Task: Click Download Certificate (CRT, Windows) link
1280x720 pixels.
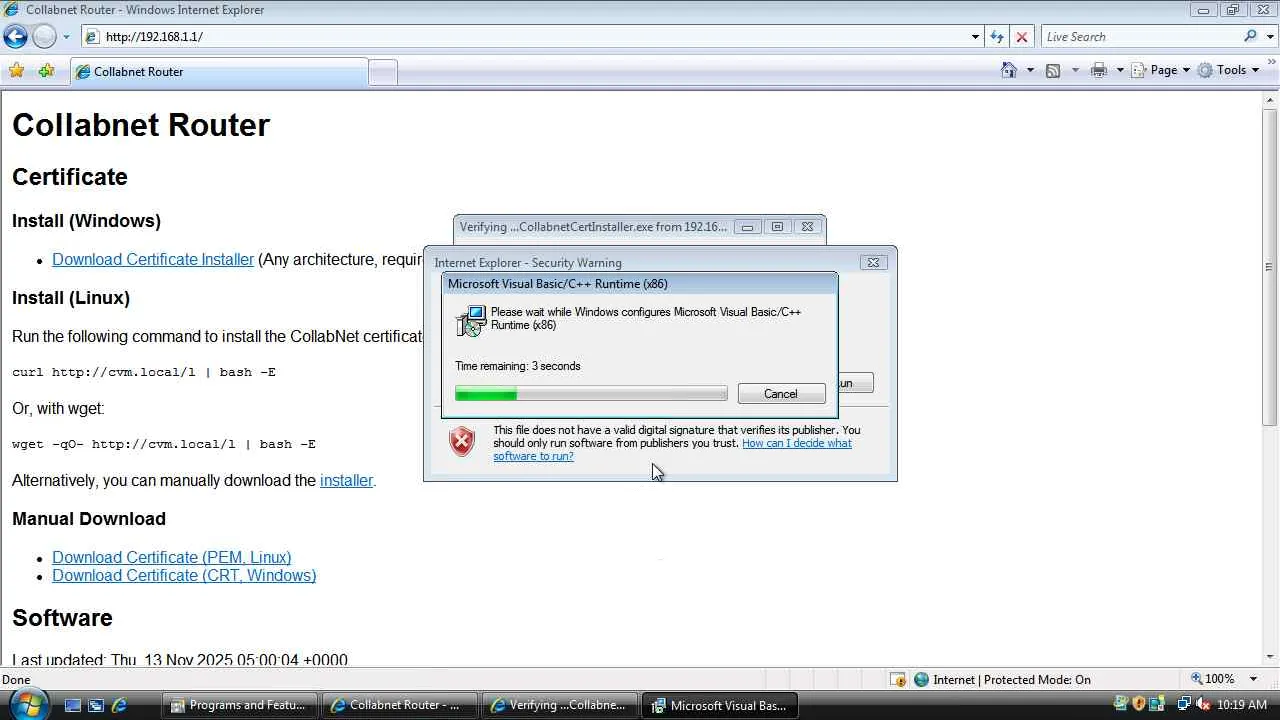Action: click(x=184, y=575)
